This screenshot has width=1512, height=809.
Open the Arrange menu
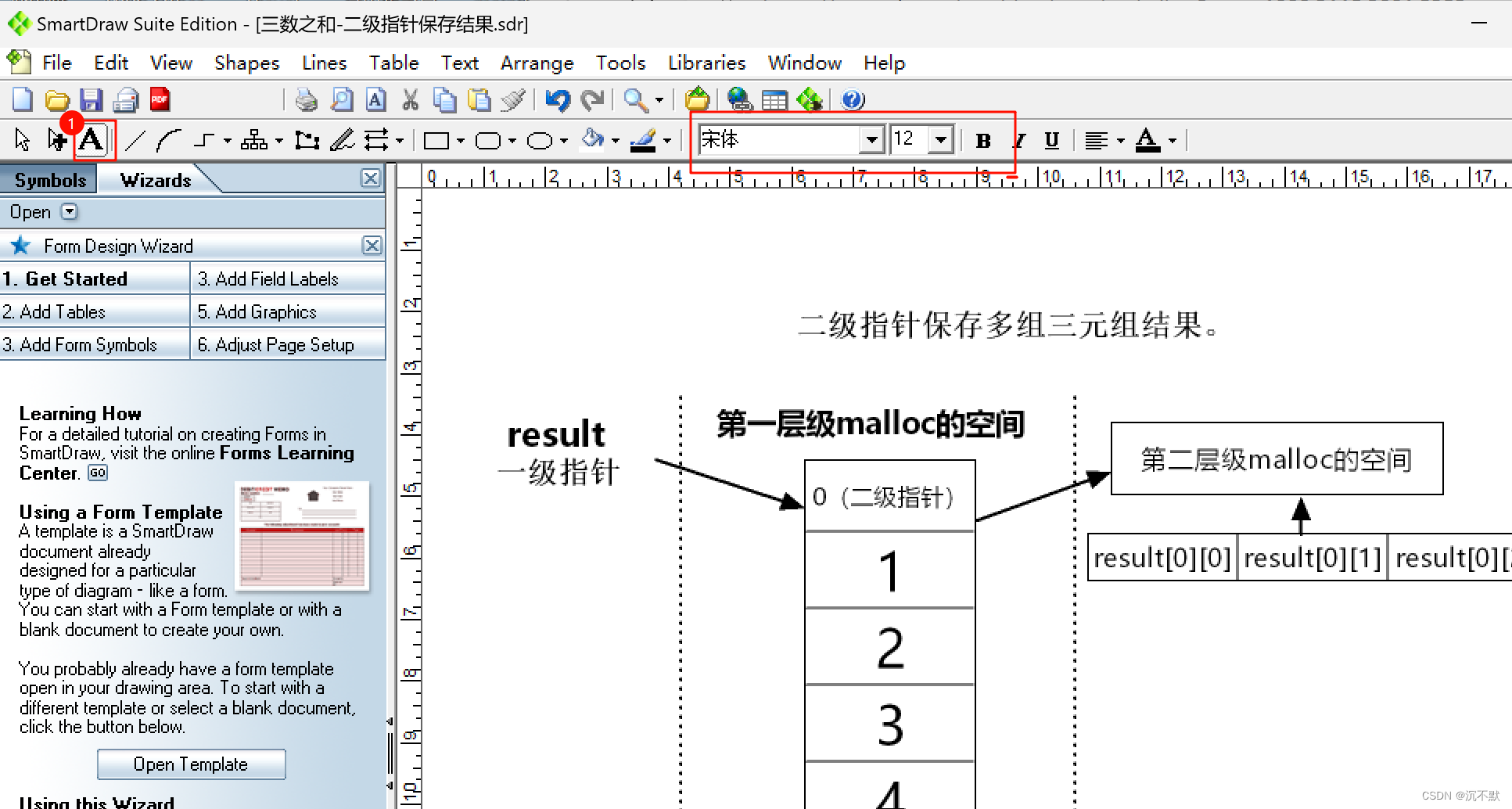537,63
